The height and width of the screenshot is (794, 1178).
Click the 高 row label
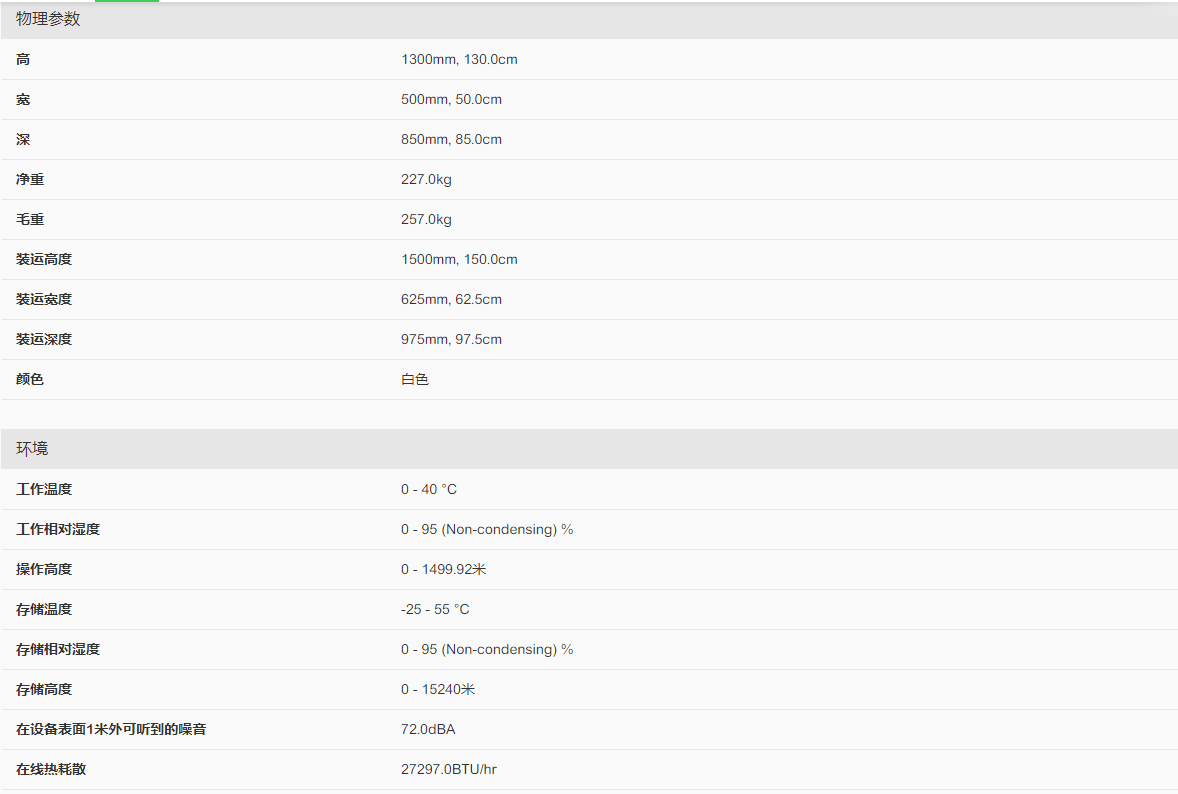tap(23, 60)
